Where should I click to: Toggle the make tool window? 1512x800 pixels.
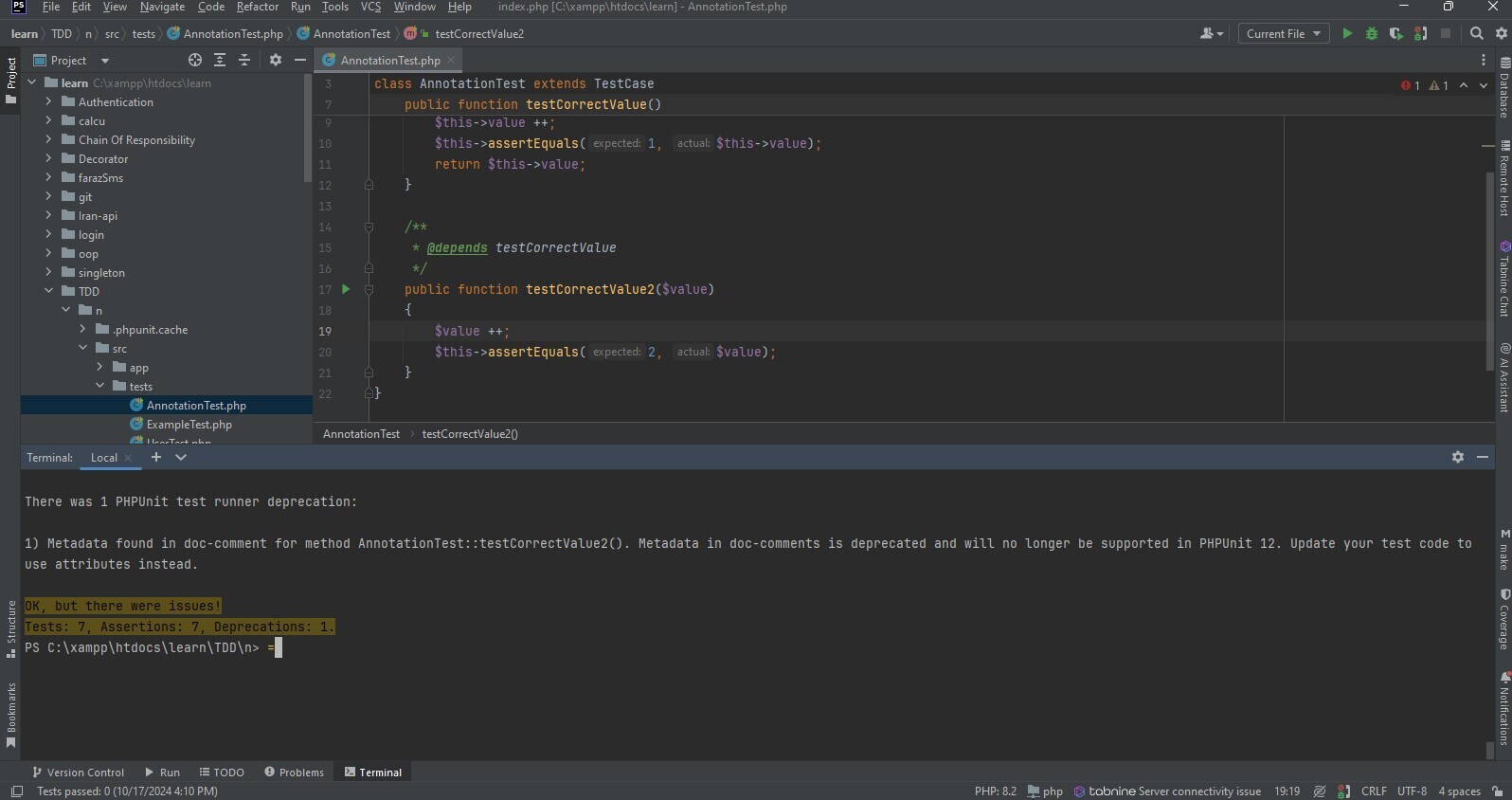(1503, 551)
